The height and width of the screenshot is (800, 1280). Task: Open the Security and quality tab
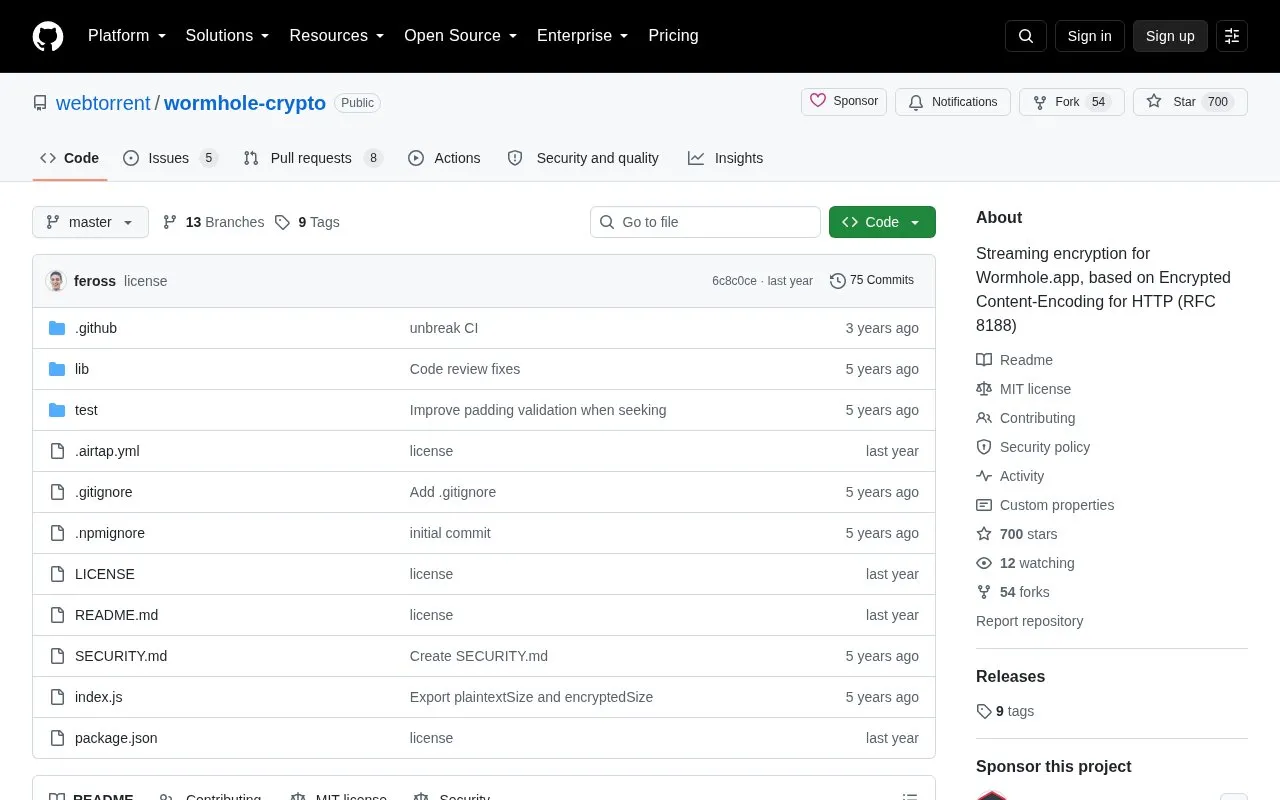(583, 158)
